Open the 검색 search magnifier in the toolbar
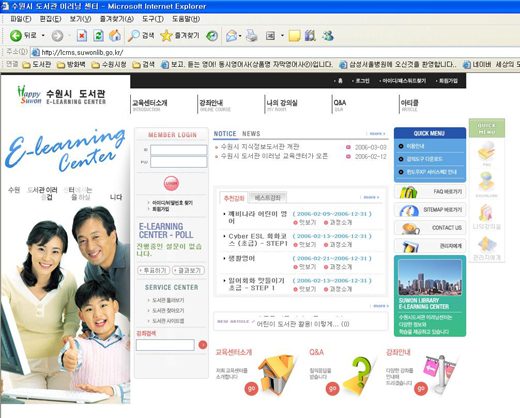 [x=141, y=35]
